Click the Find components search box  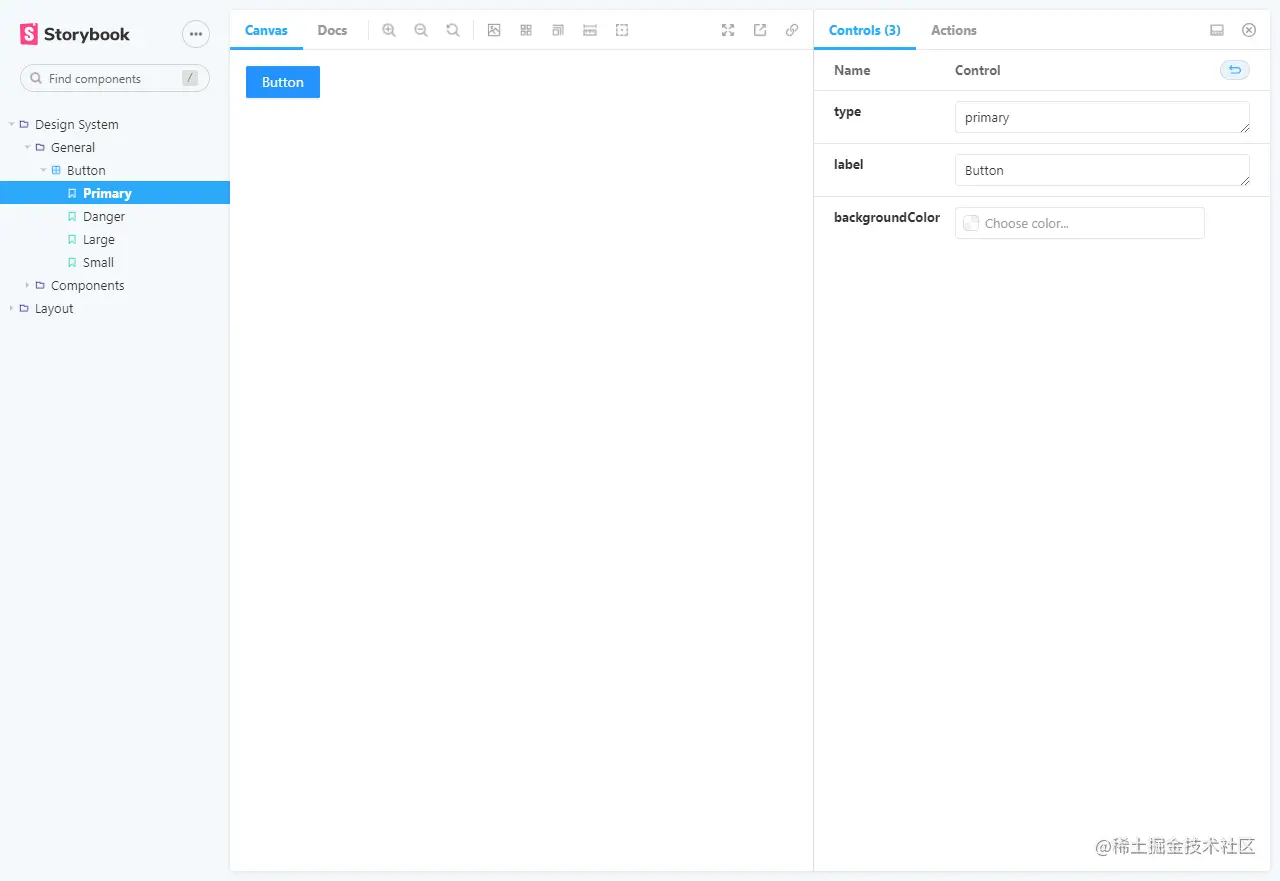coord(114,78)
